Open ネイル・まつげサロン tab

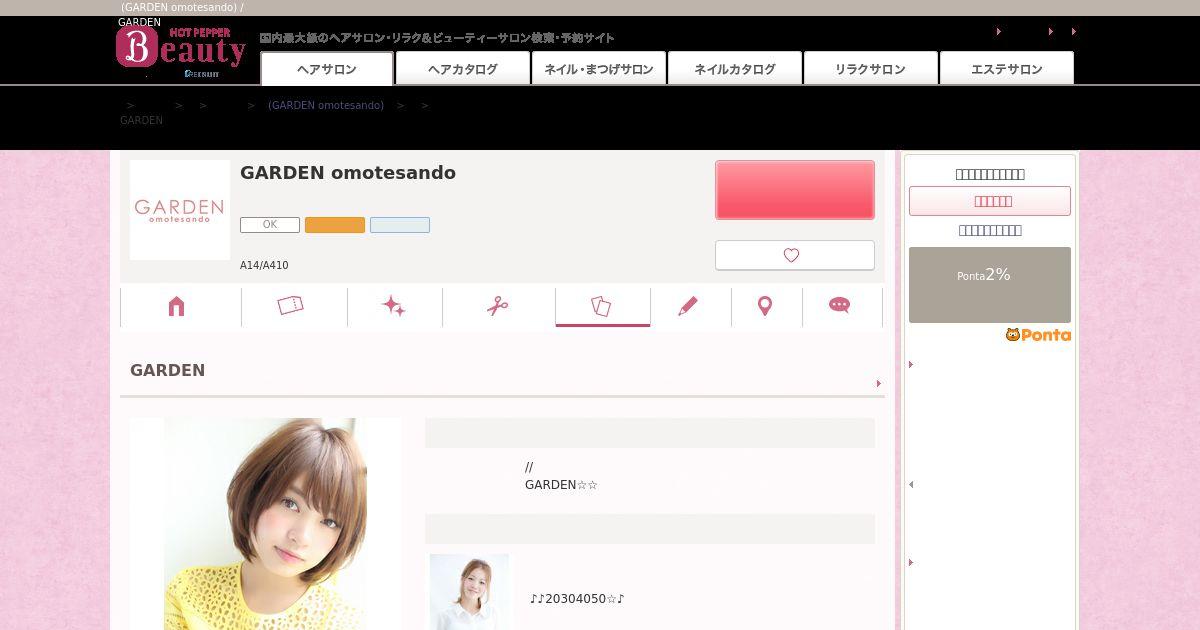pyautogui.click(x=599, y=68)
